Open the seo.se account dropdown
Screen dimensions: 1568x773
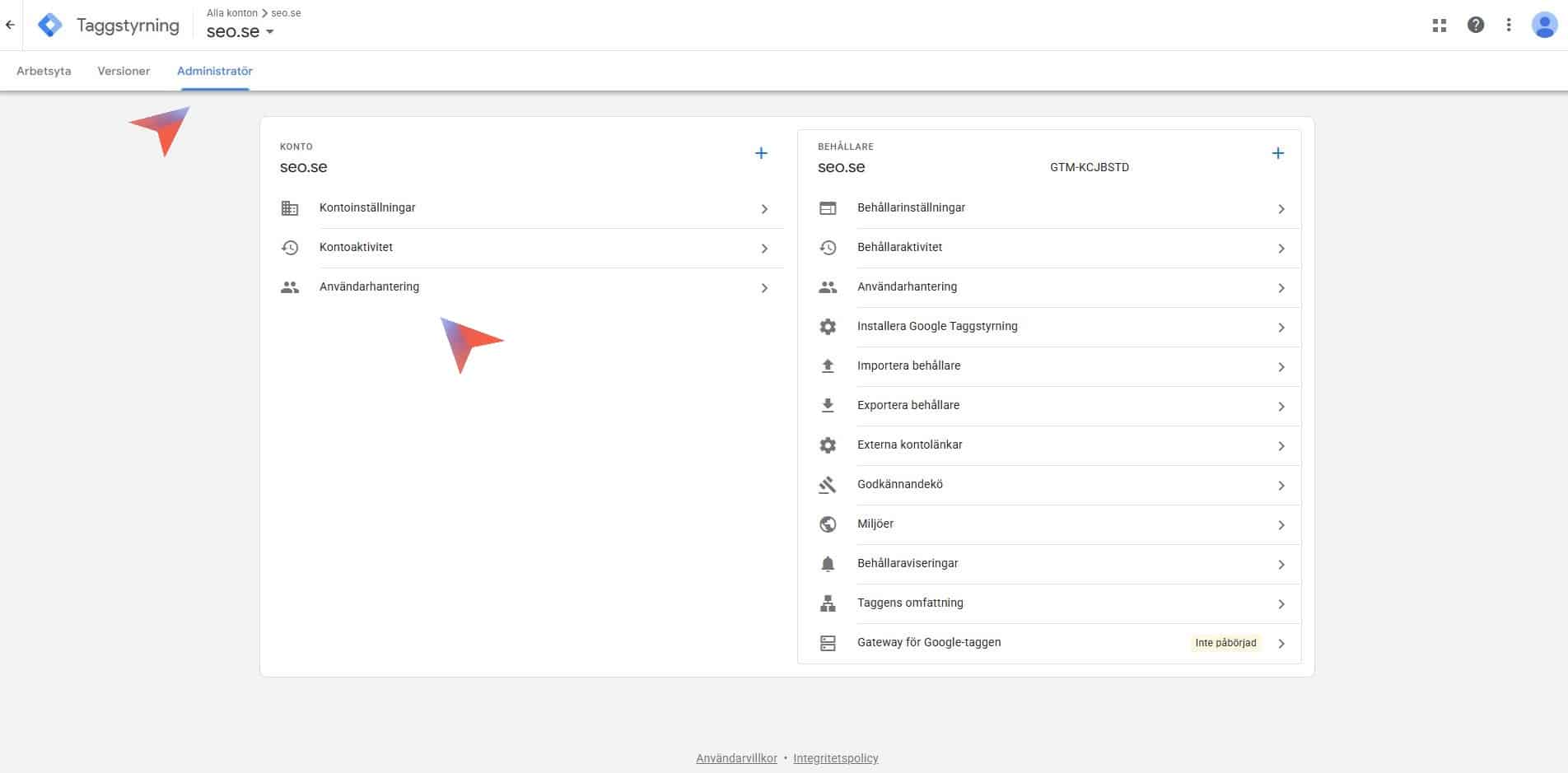point(240,32)
